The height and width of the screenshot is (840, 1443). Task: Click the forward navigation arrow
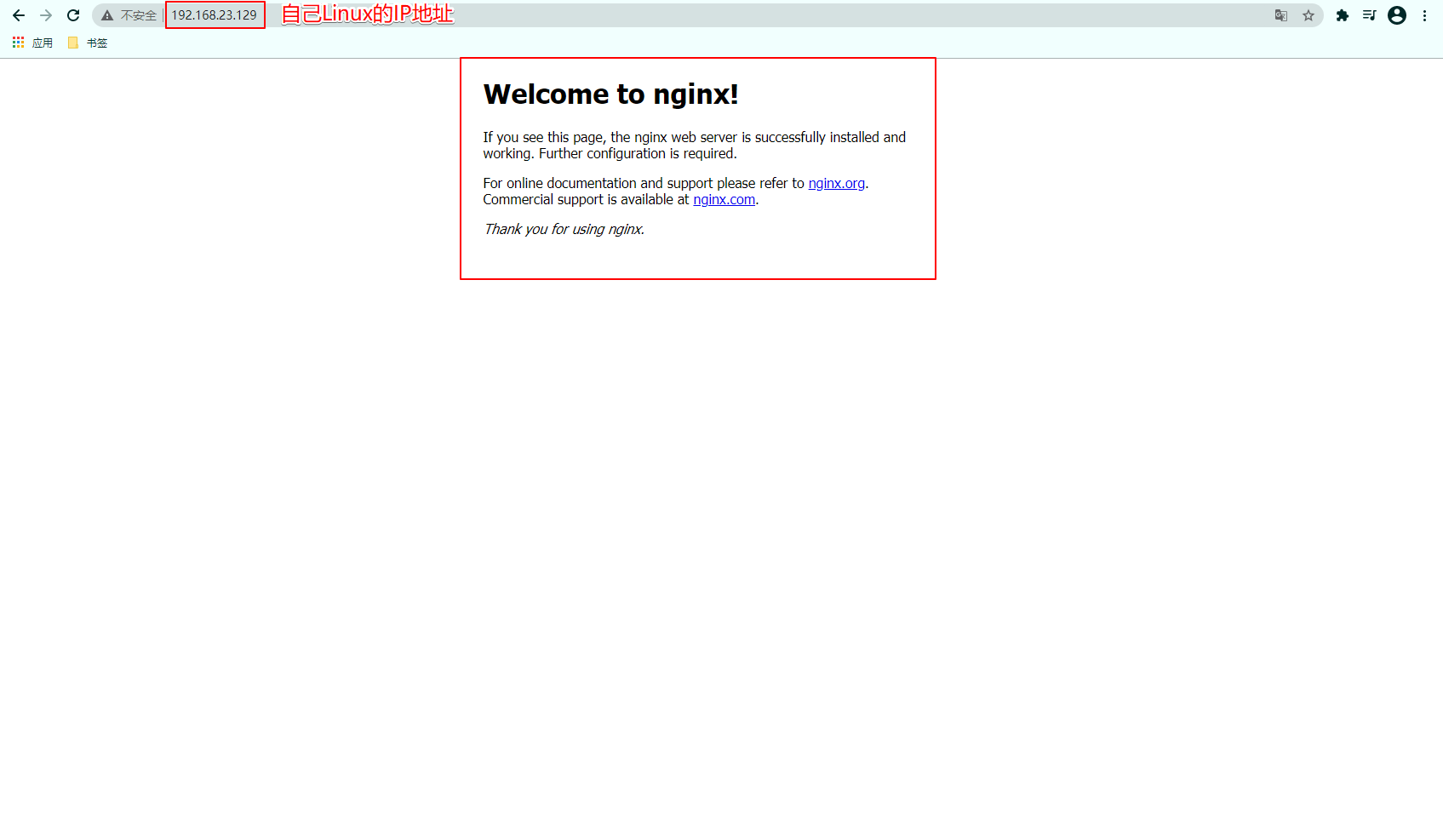[x=46, y=15]
